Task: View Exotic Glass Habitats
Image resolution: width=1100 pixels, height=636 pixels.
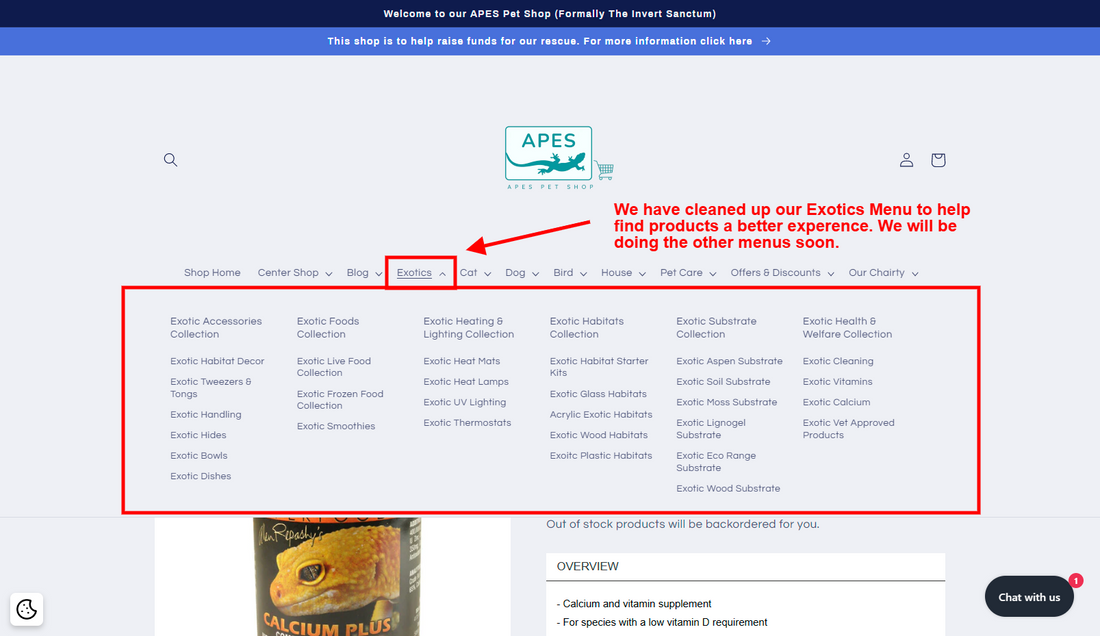Action: 598,394
